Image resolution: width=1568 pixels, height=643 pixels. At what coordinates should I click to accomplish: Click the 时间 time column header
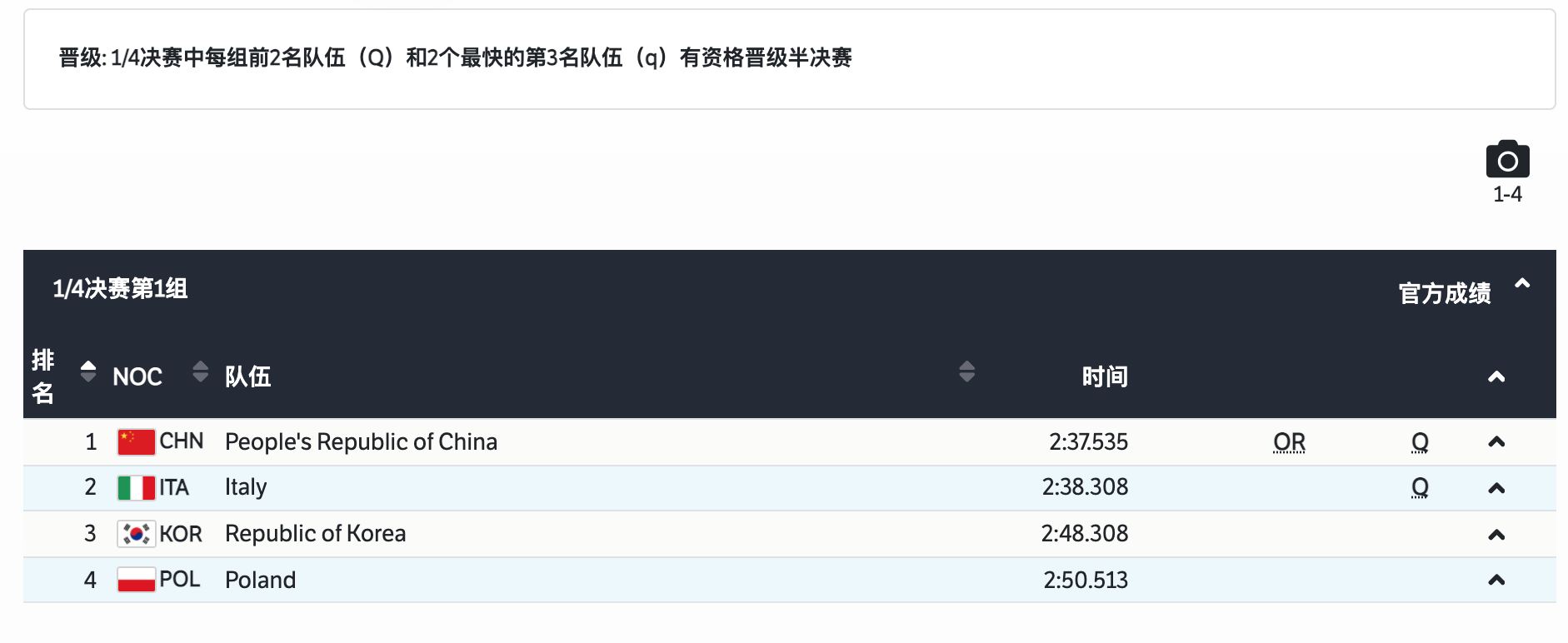click(x=1105, y=376)
